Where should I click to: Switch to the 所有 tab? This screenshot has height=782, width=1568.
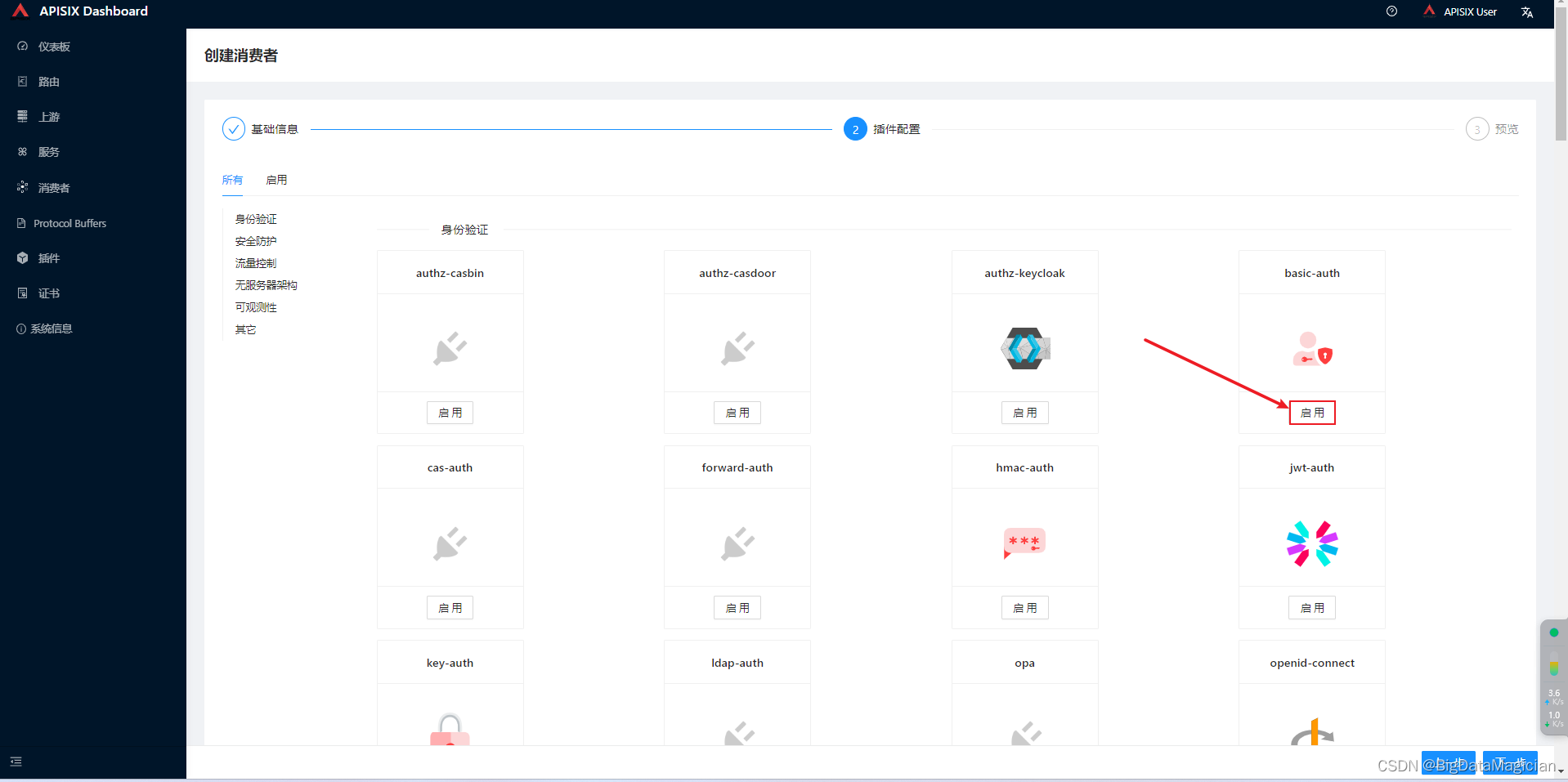click(x=232, y=180)
